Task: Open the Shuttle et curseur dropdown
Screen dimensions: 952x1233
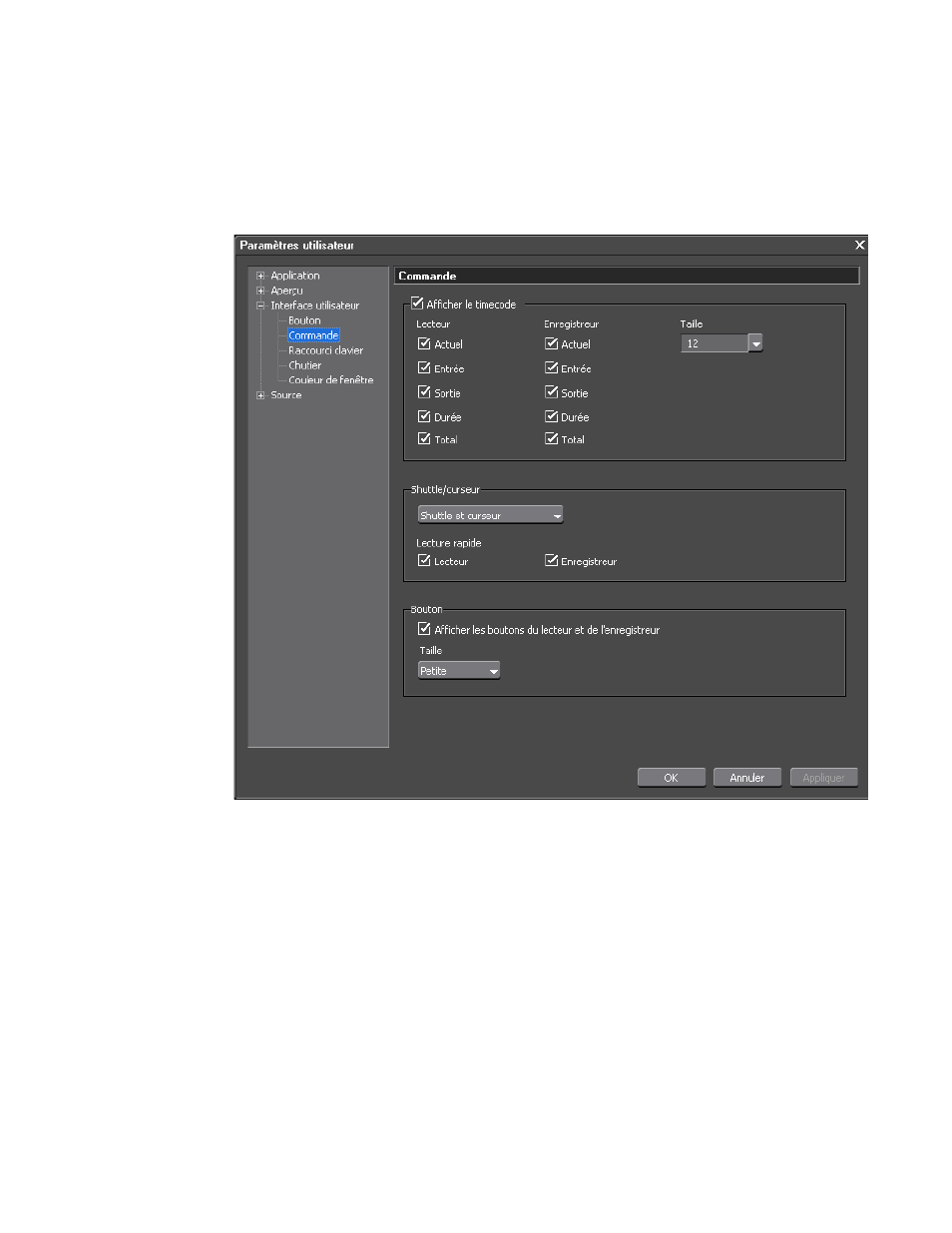Action: point(490,515)
